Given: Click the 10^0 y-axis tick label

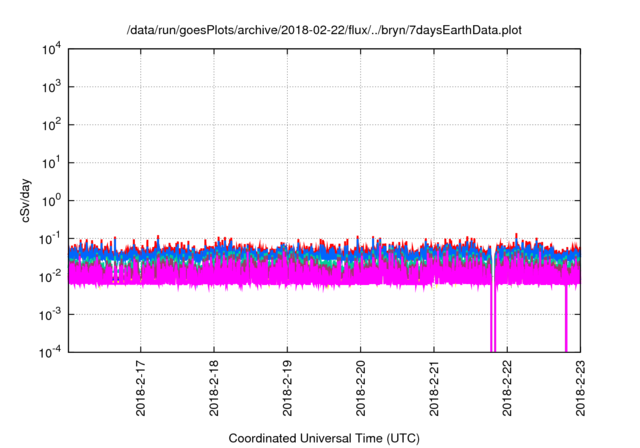Looking at the screenshot, I should (51, 201).
